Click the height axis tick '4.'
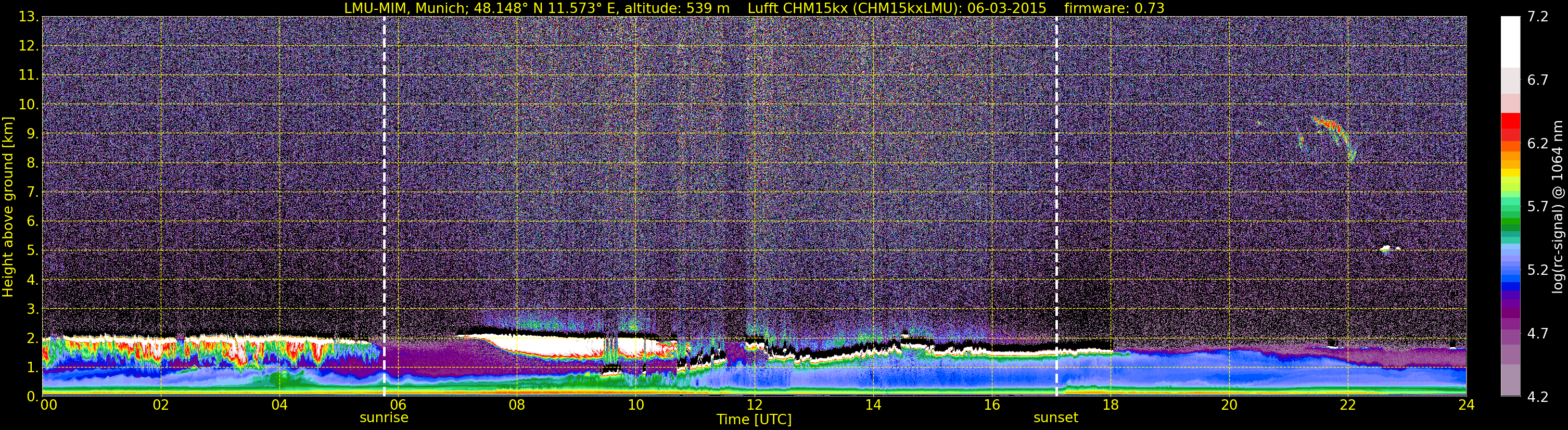1568x430 pixels. click(32, 280)
